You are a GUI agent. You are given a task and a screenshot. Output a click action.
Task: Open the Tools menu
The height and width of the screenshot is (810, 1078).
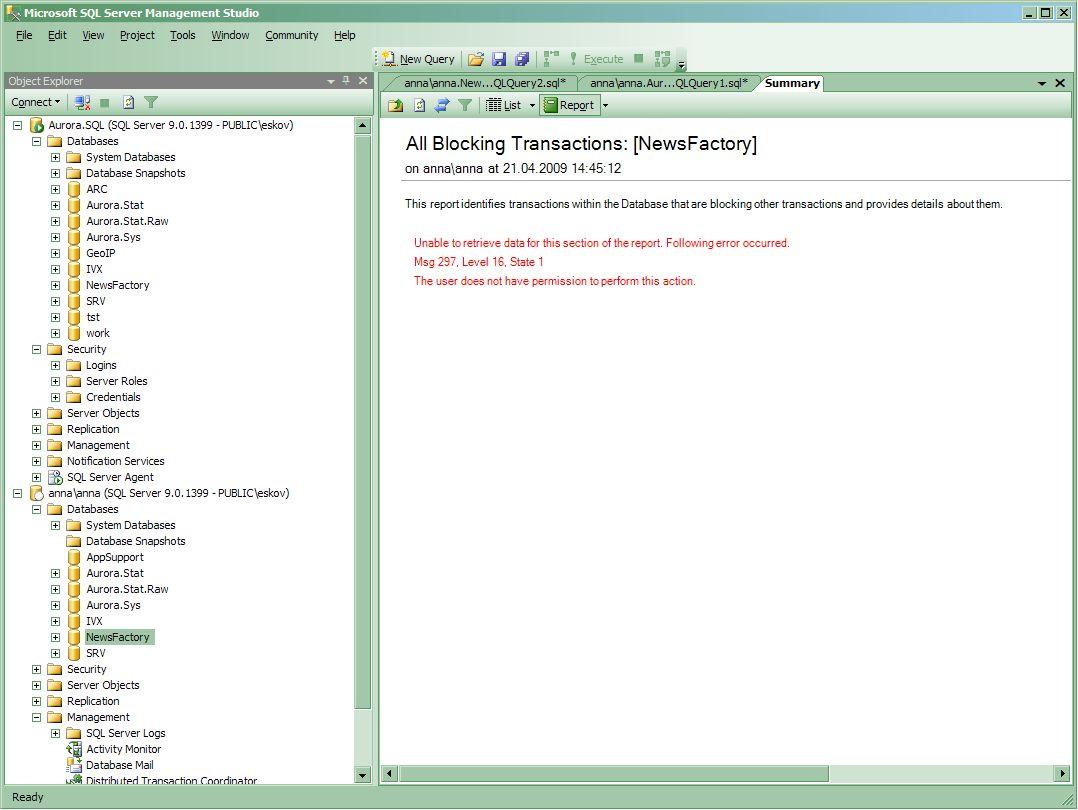point(183,35)
